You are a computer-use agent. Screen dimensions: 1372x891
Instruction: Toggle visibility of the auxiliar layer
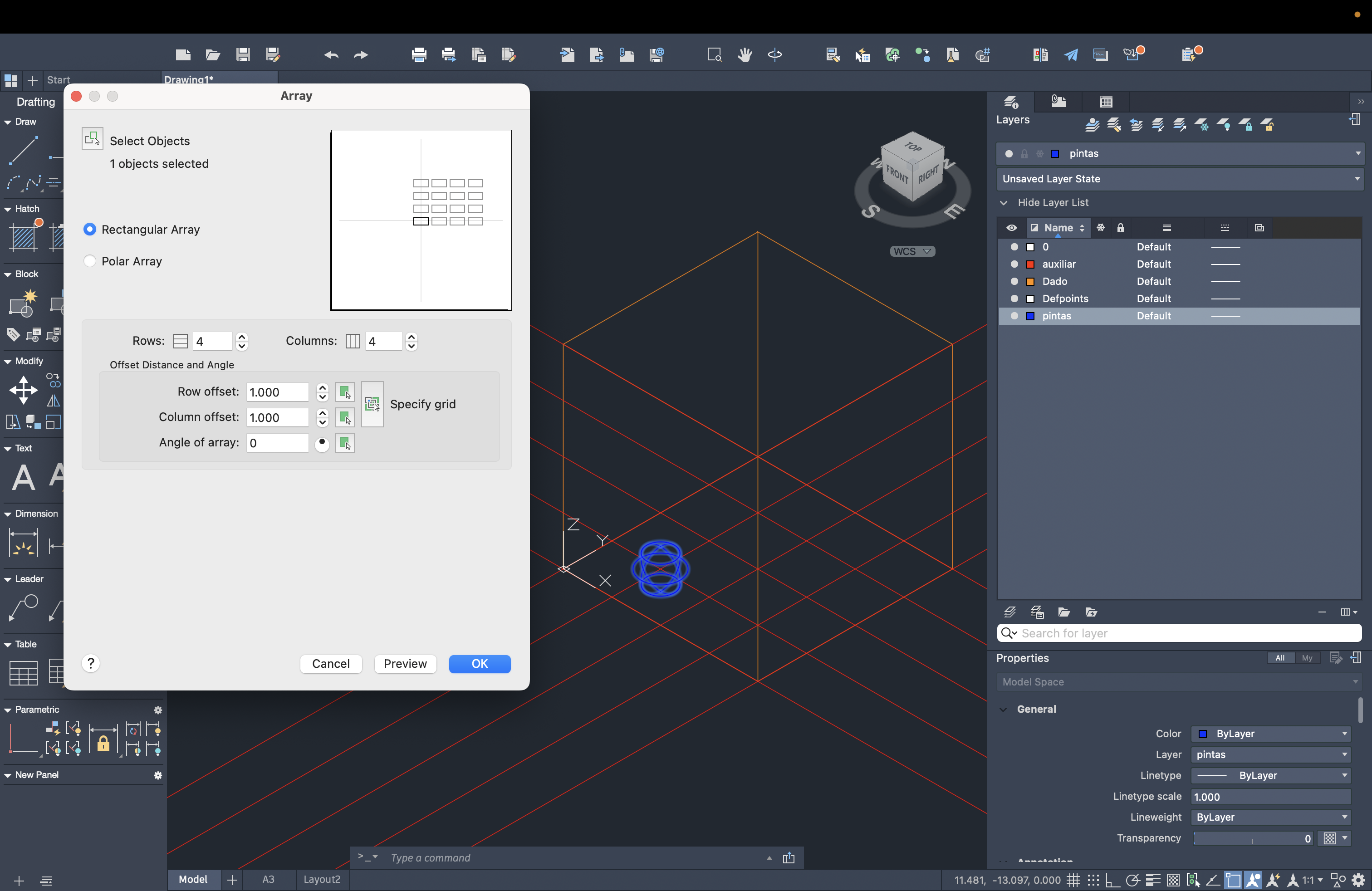point(1014,264)
